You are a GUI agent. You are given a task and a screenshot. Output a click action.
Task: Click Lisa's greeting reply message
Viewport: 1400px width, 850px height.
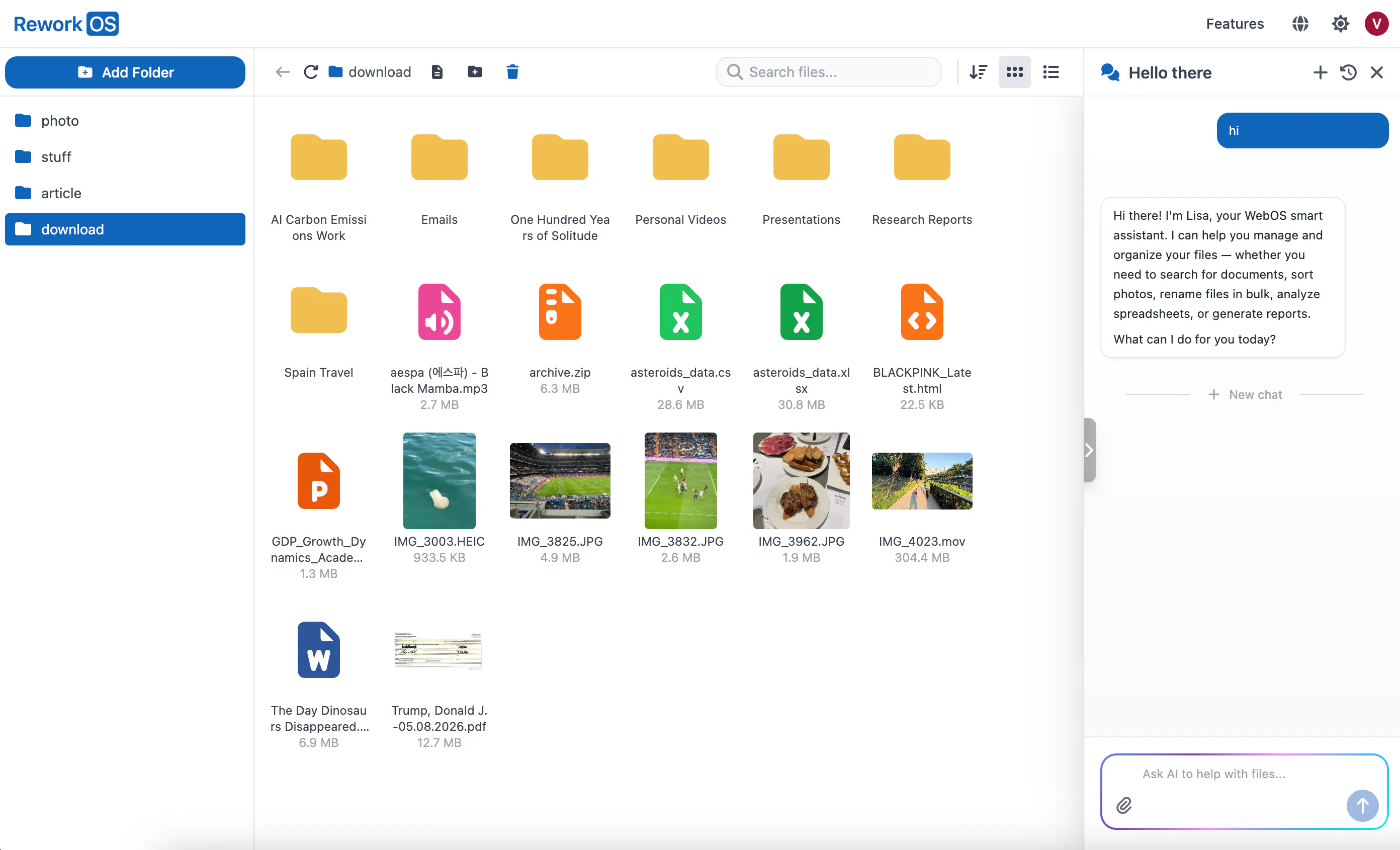point(1222,277)
